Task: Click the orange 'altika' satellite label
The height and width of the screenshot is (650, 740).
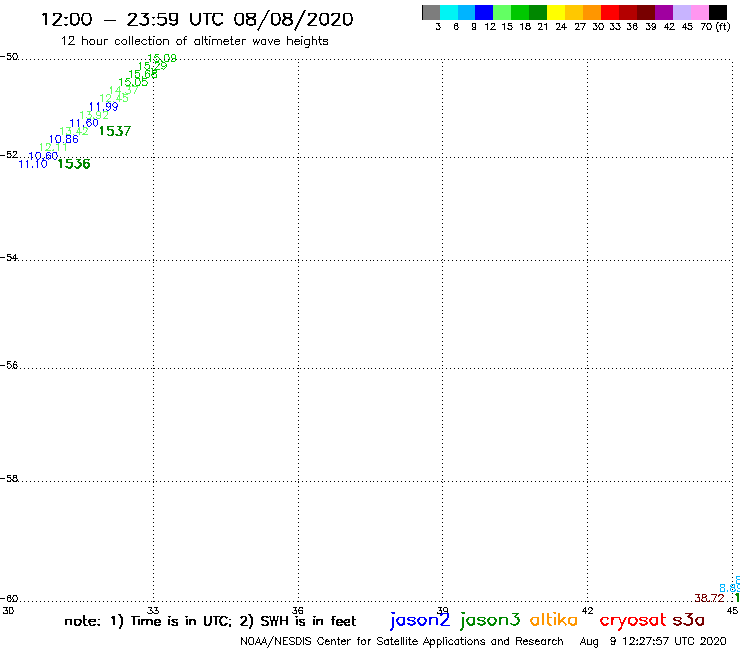Action: point(554,619)
